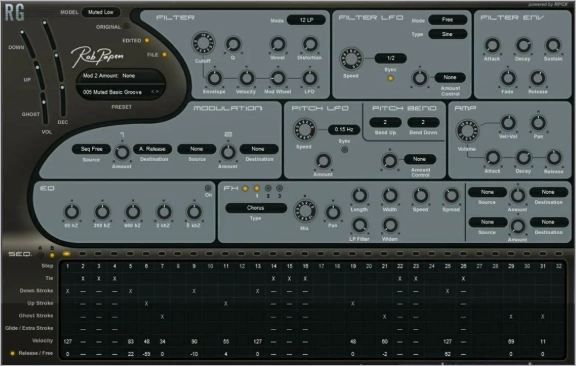Click the Bend Up value 2

coord(385,122)
